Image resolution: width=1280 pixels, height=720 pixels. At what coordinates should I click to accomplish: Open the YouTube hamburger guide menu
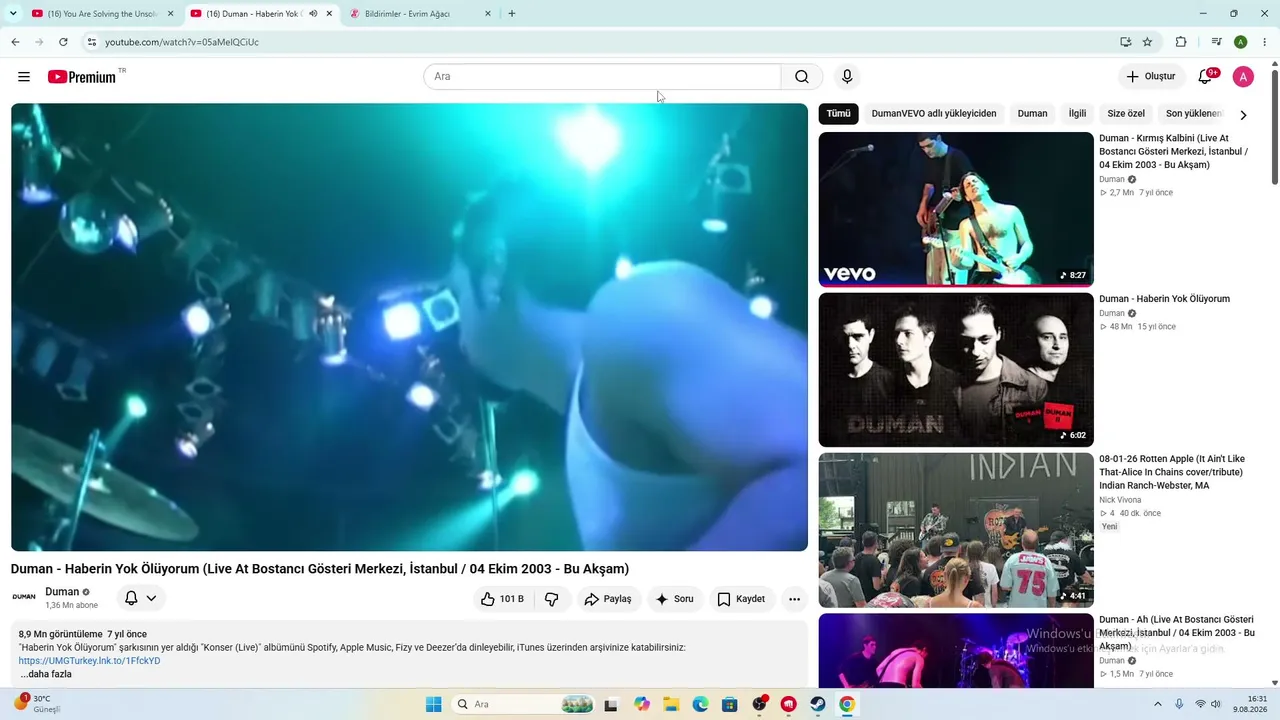[x=24, y=77]
